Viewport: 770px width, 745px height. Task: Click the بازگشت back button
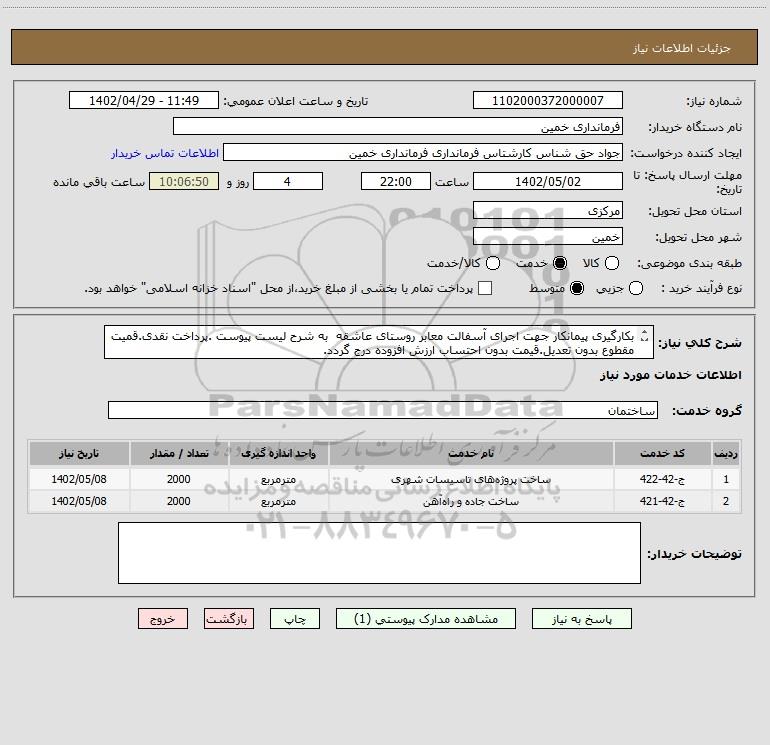(229, 619)
